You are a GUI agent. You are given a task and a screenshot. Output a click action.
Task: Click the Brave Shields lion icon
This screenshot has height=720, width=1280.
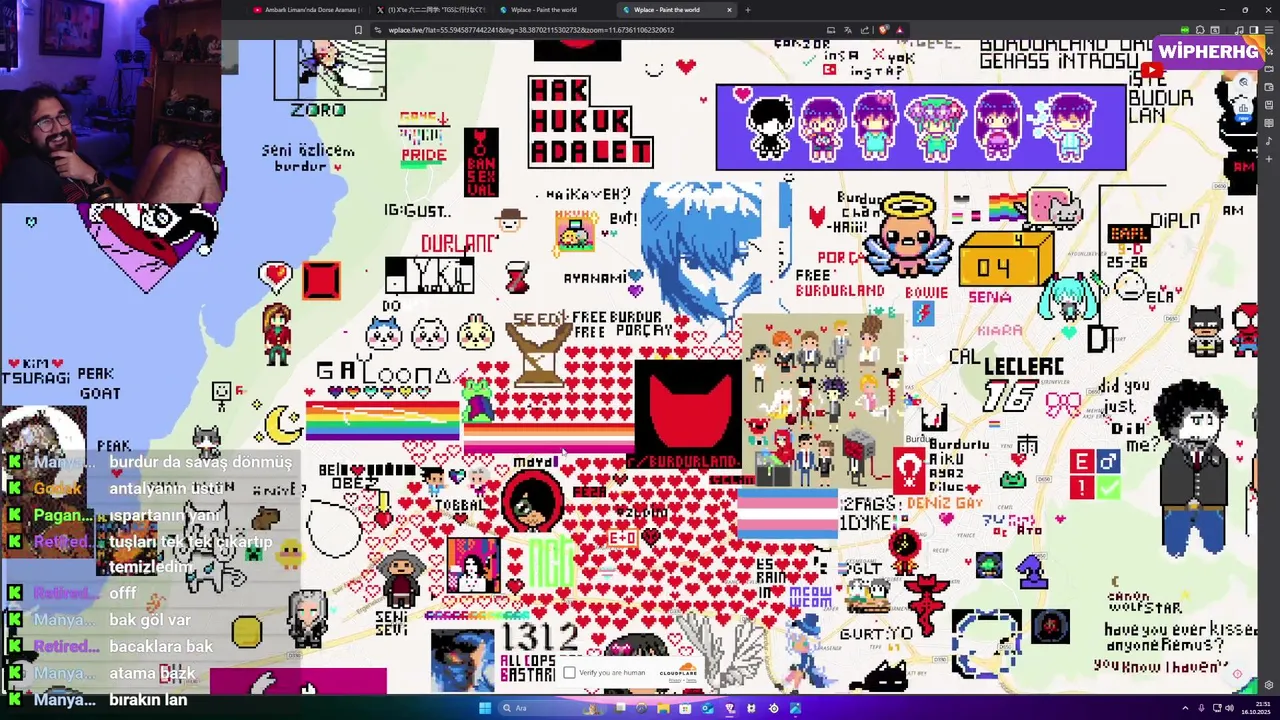click(x=883, y=30)
